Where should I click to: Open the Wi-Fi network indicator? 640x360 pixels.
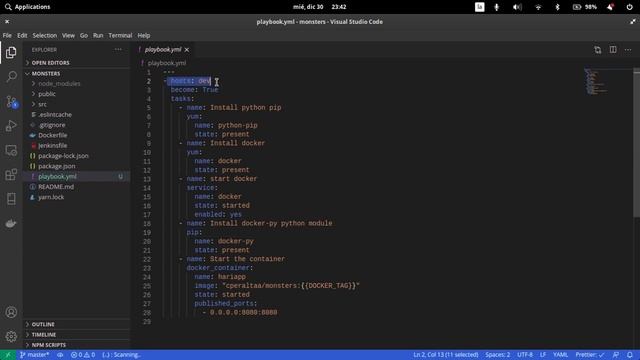(x=538, y=7)
